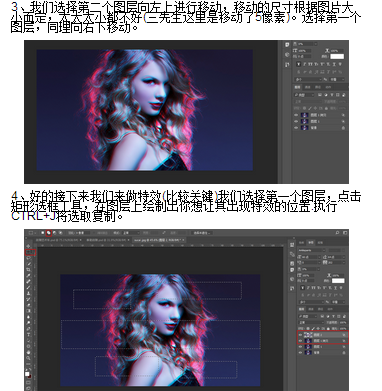This screenshot has width=382, height=391.
Task: Hide the 图层 2 layer in lower screenshot
Action: point(300,335)
